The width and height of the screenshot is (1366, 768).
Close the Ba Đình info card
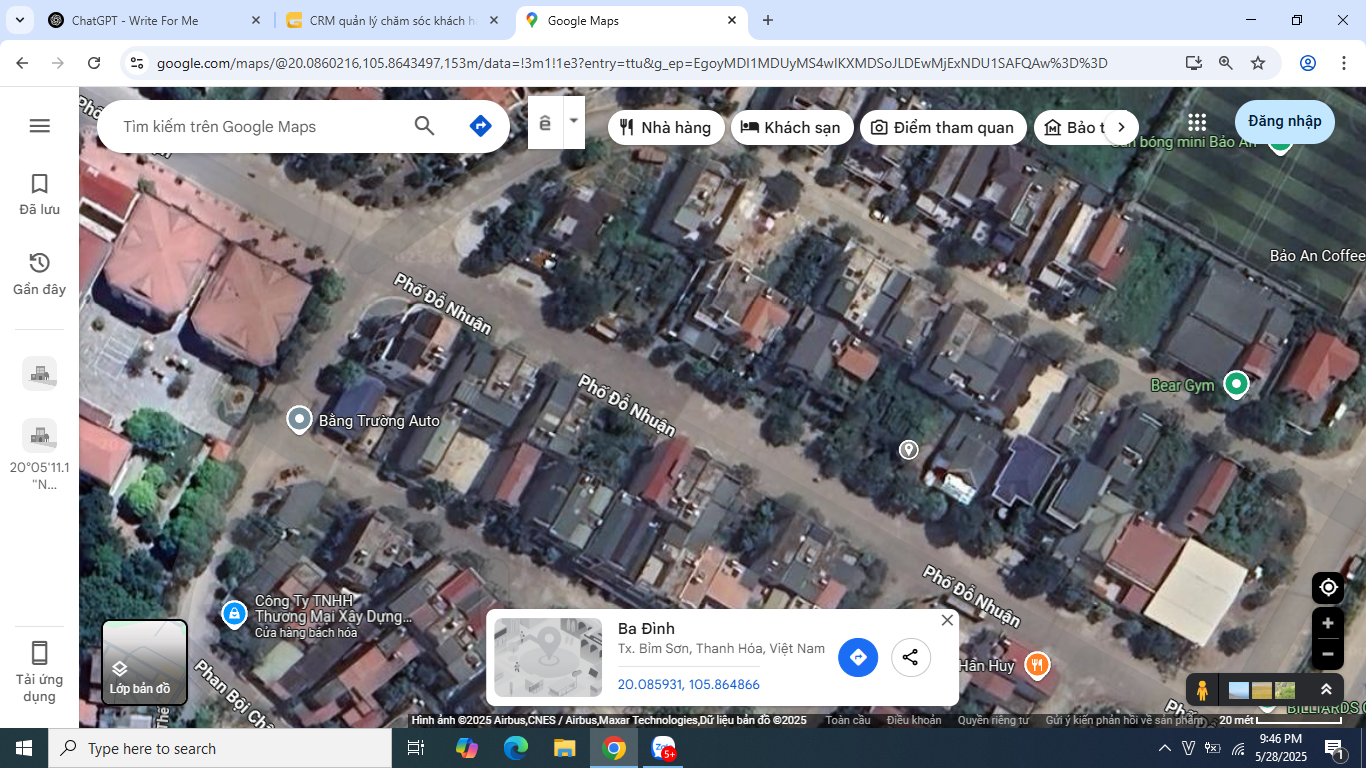click(947, 620)
